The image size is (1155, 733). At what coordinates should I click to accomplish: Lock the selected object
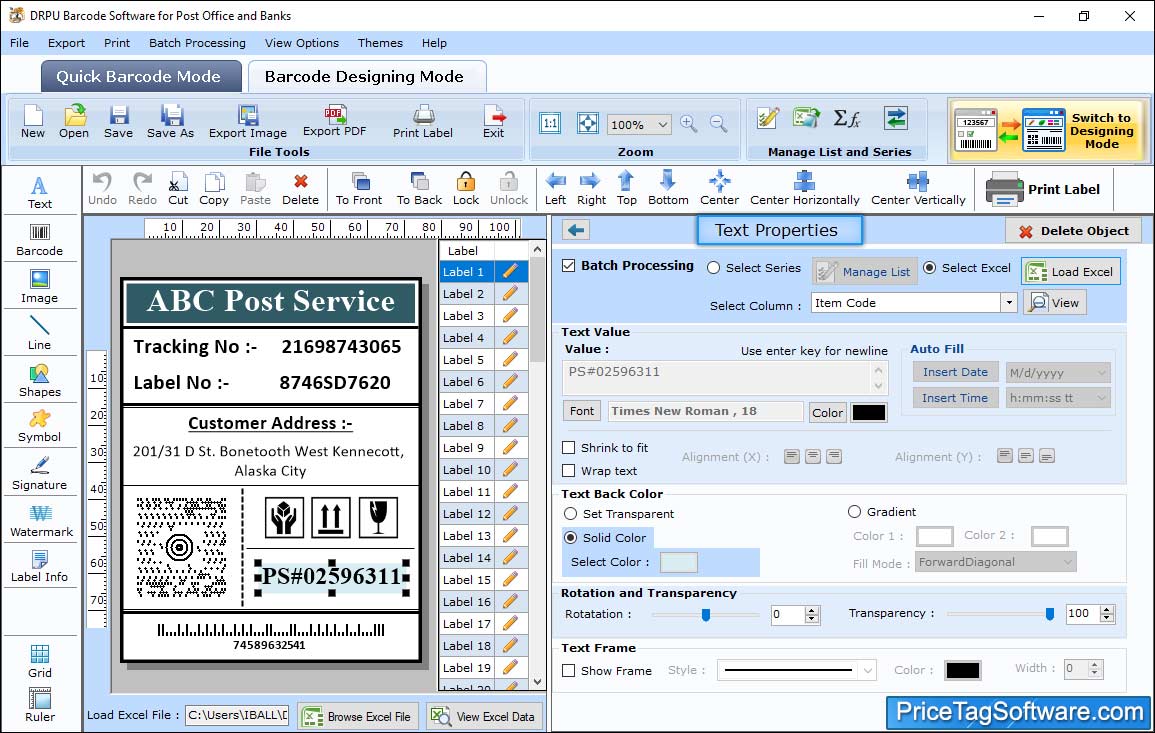pyautogui.click(x=466, y=189)
